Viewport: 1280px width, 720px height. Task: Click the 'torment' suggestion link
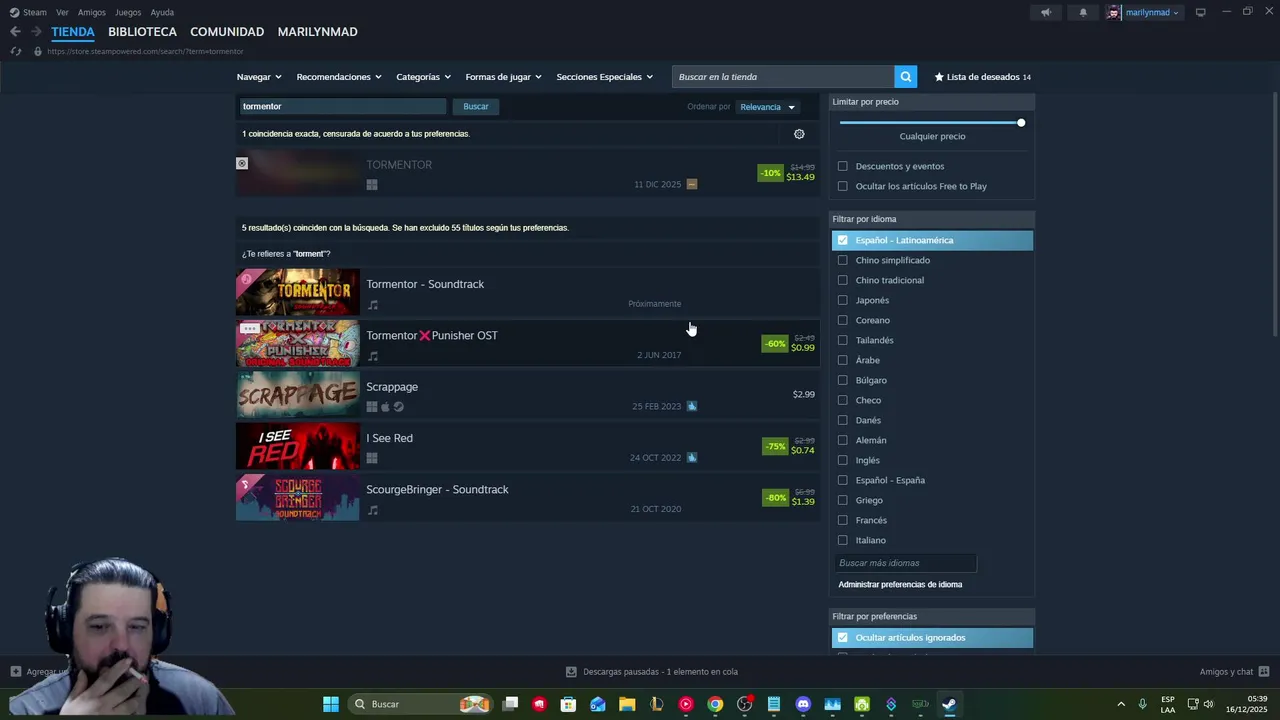309,254
